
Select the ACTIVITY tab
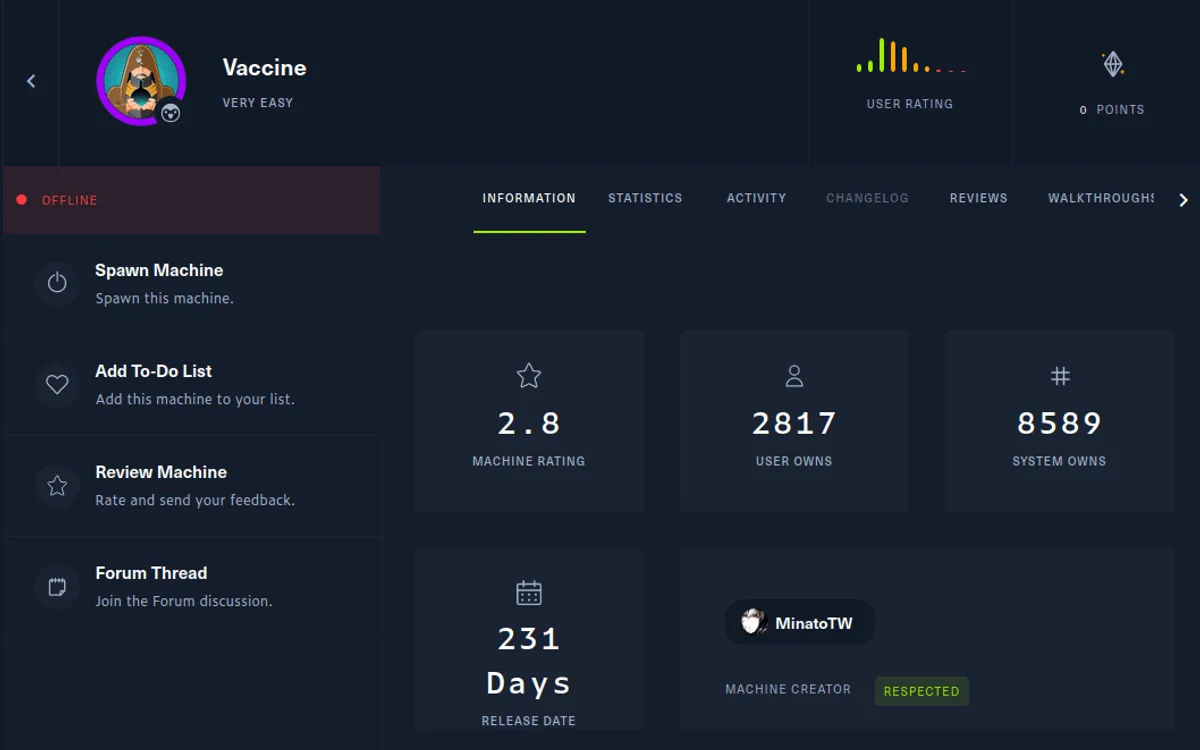pos(756,198)
